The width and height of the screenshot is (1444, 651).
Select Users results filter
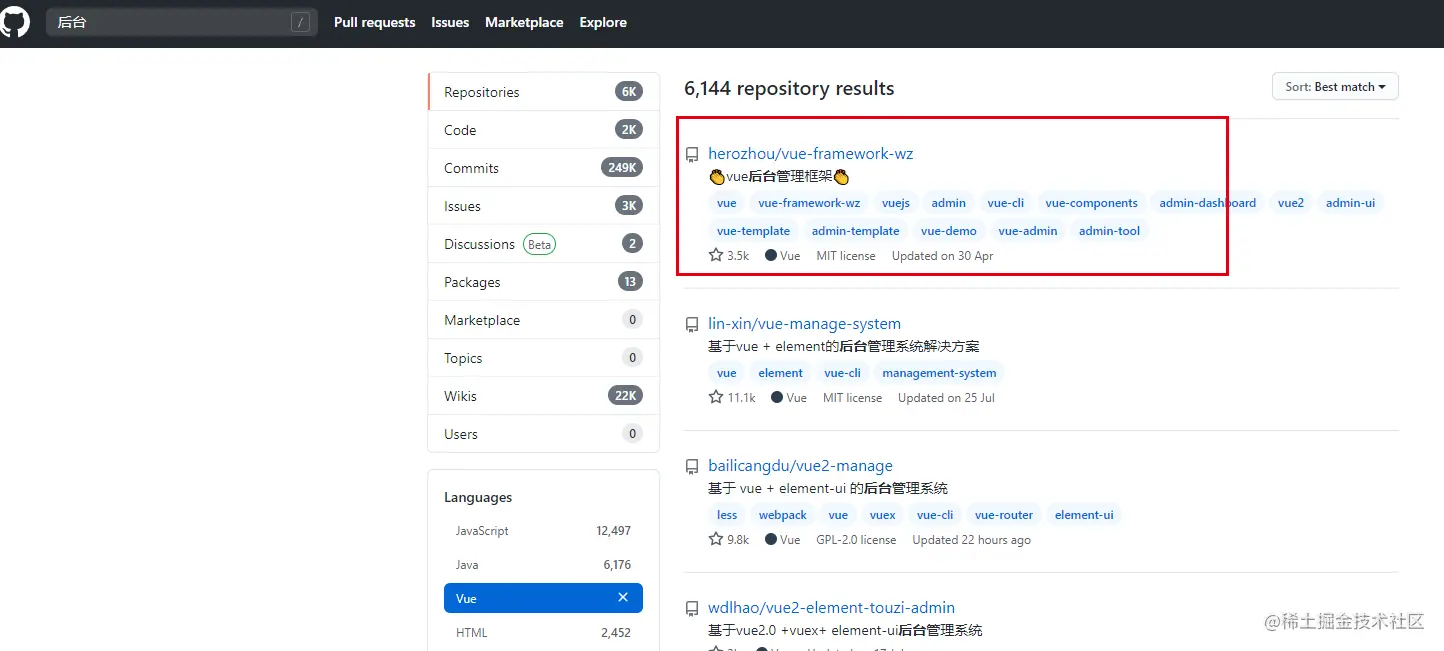click(x=543, y=434)
